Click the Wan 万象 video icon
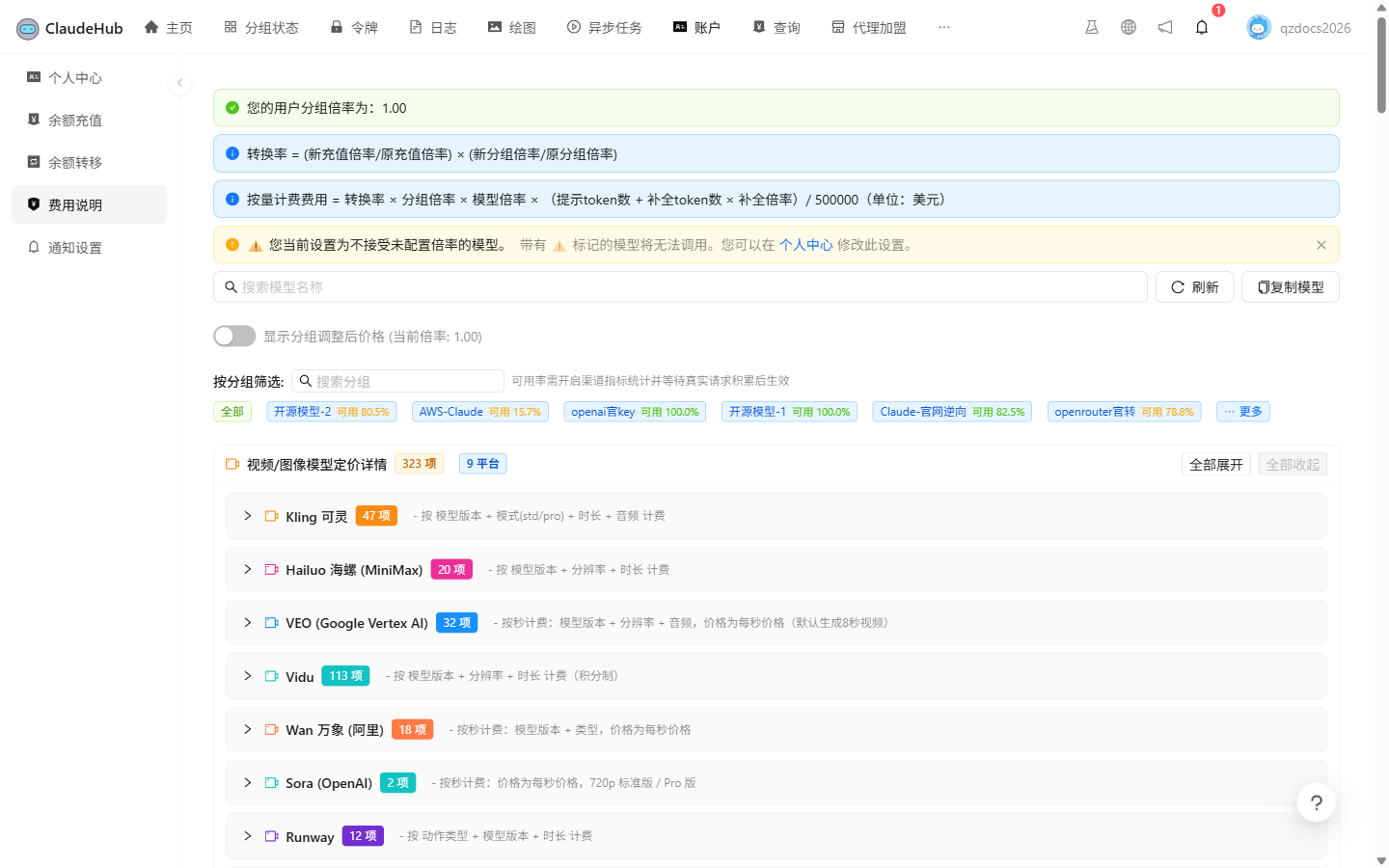 pyautogui.click(x=272, y=729)
